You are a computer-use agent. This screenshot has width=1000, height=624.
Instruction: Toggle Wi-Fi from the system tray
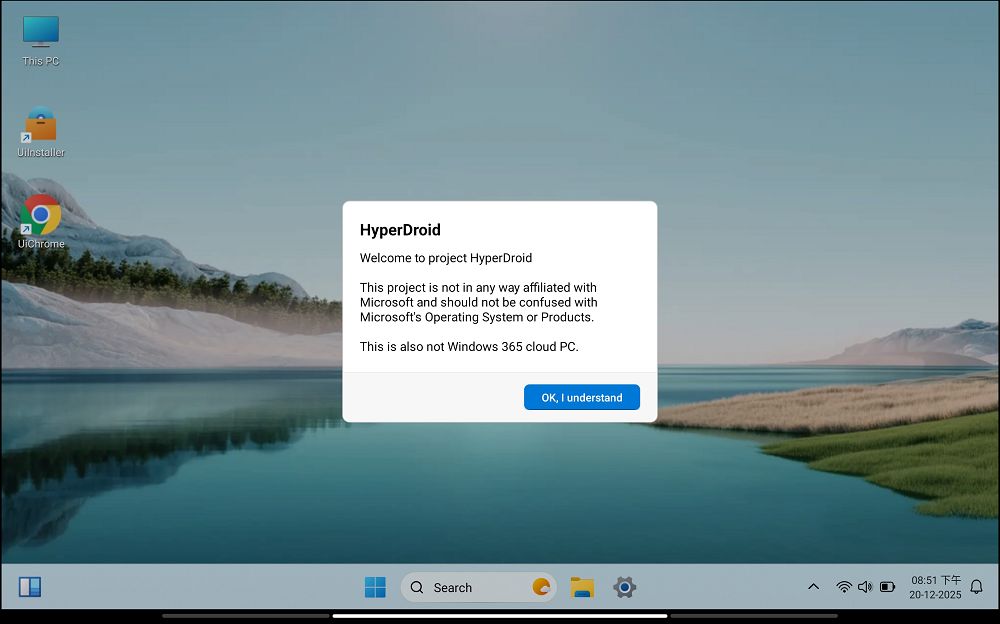tap(842, 587)
